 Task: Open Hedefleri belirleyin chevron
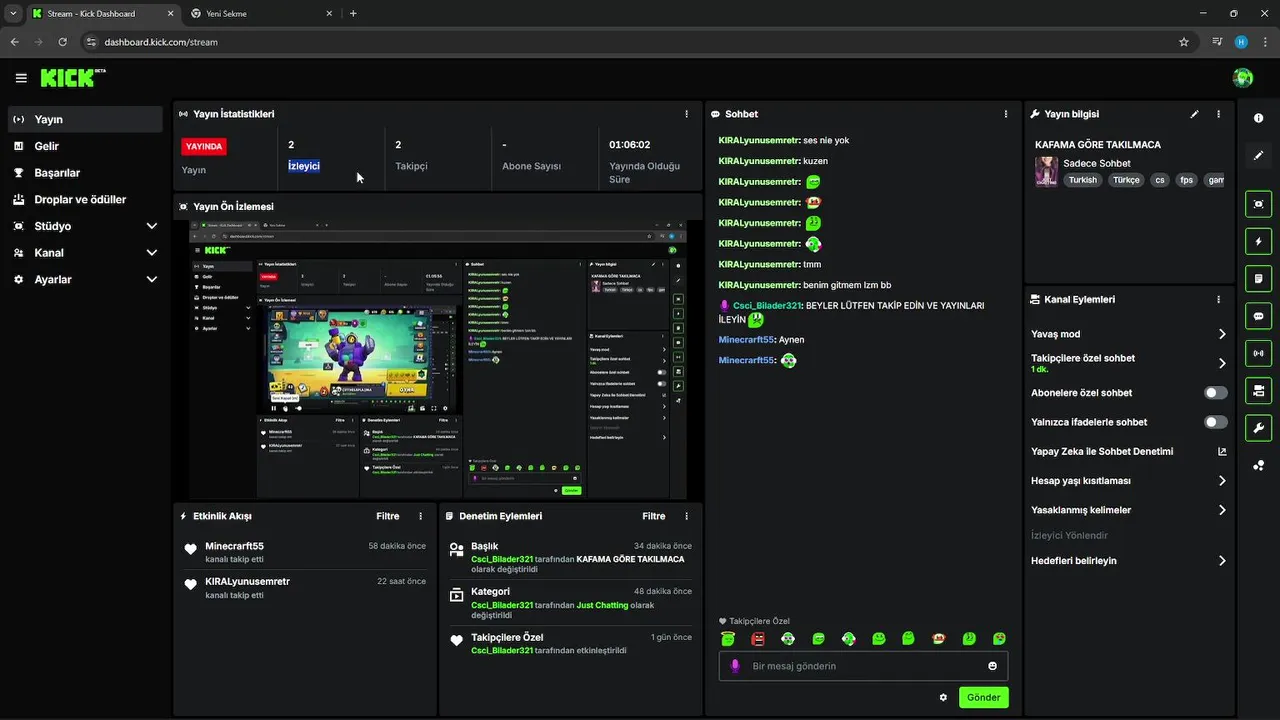point(1222,561)
